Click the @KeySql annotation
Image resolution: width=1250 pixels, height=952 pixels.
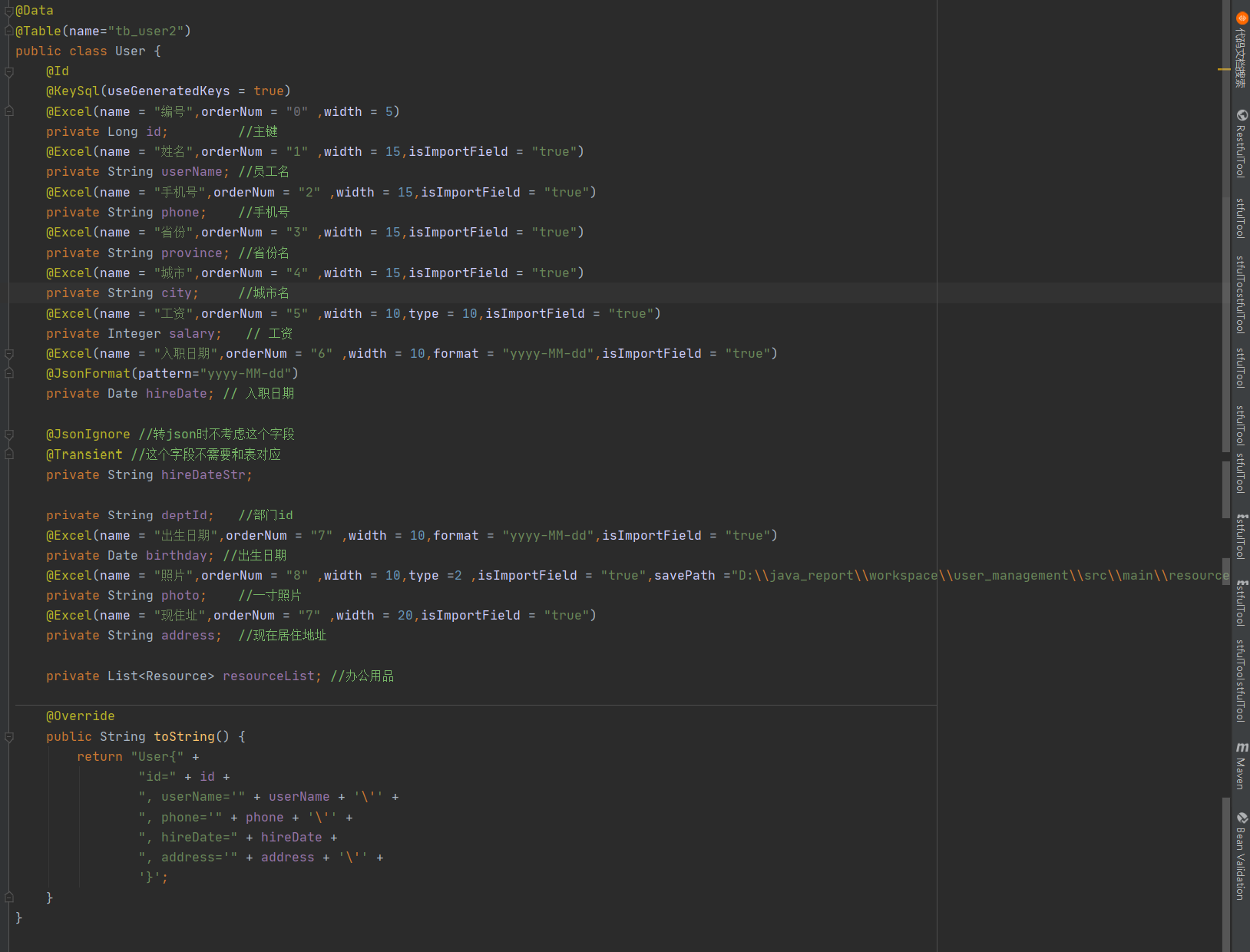(x=73, y=91)
